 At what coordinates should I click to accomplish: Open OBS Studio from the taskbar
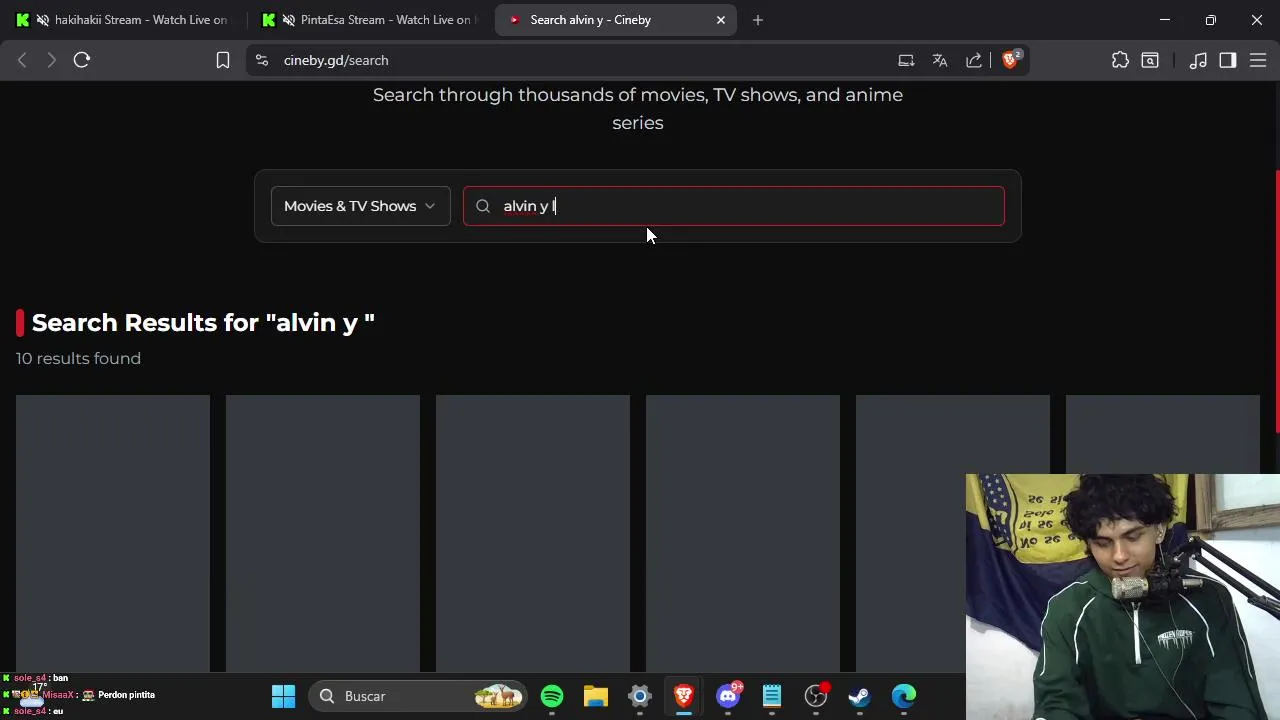(x=816, y=696)
